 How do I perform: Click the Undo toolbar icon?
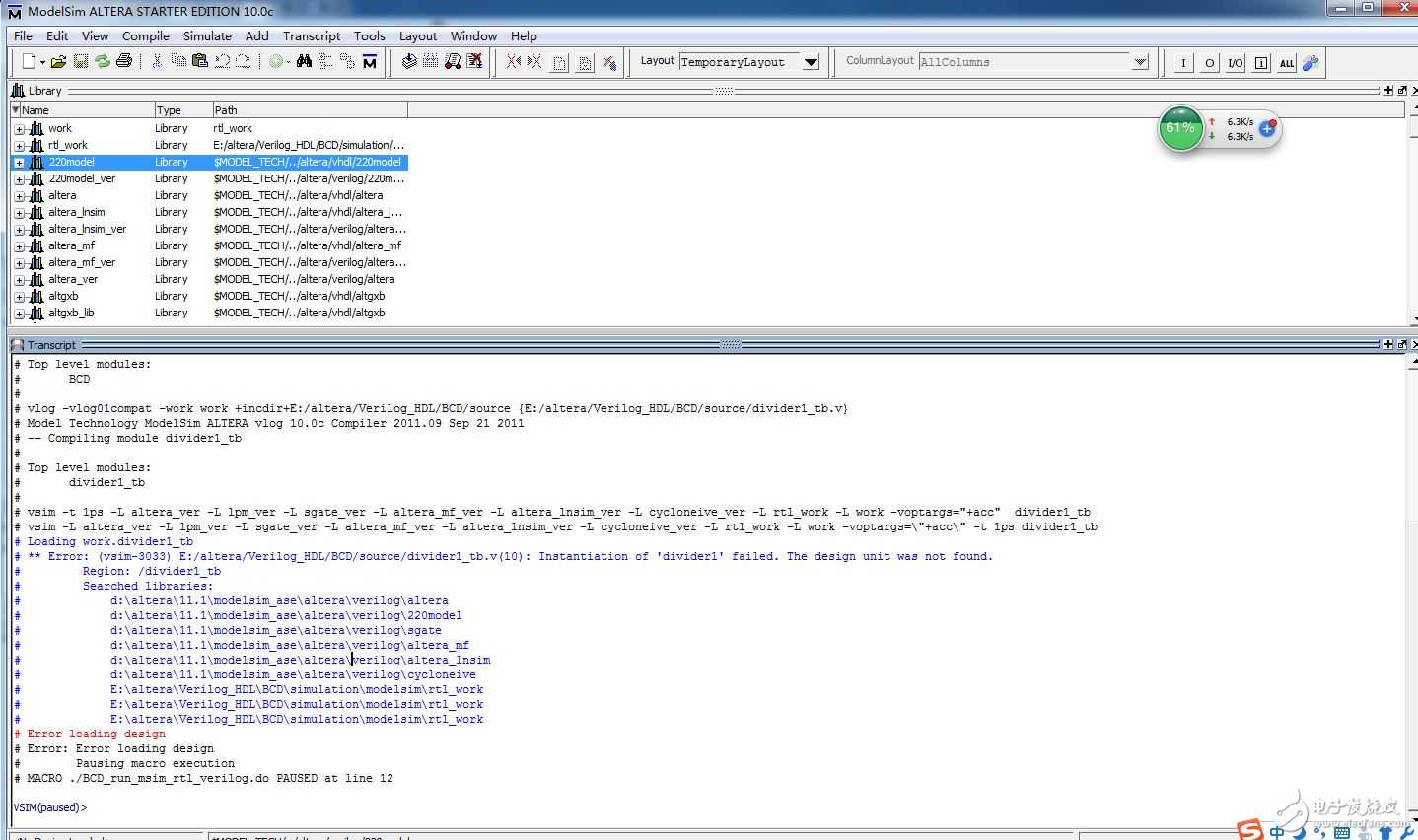pos(222,61)
